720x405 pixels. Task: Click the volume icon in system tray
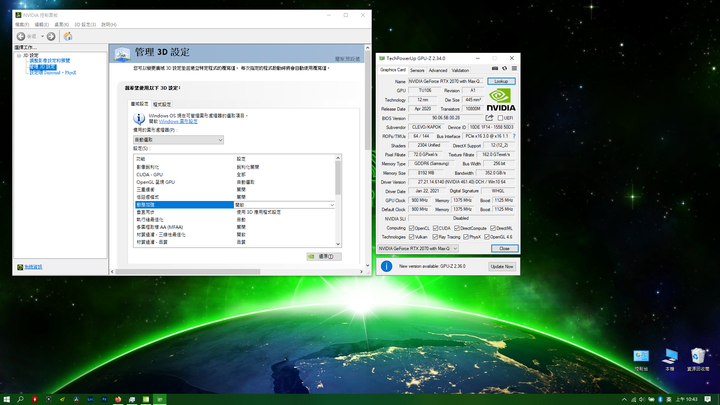(642, 399)
